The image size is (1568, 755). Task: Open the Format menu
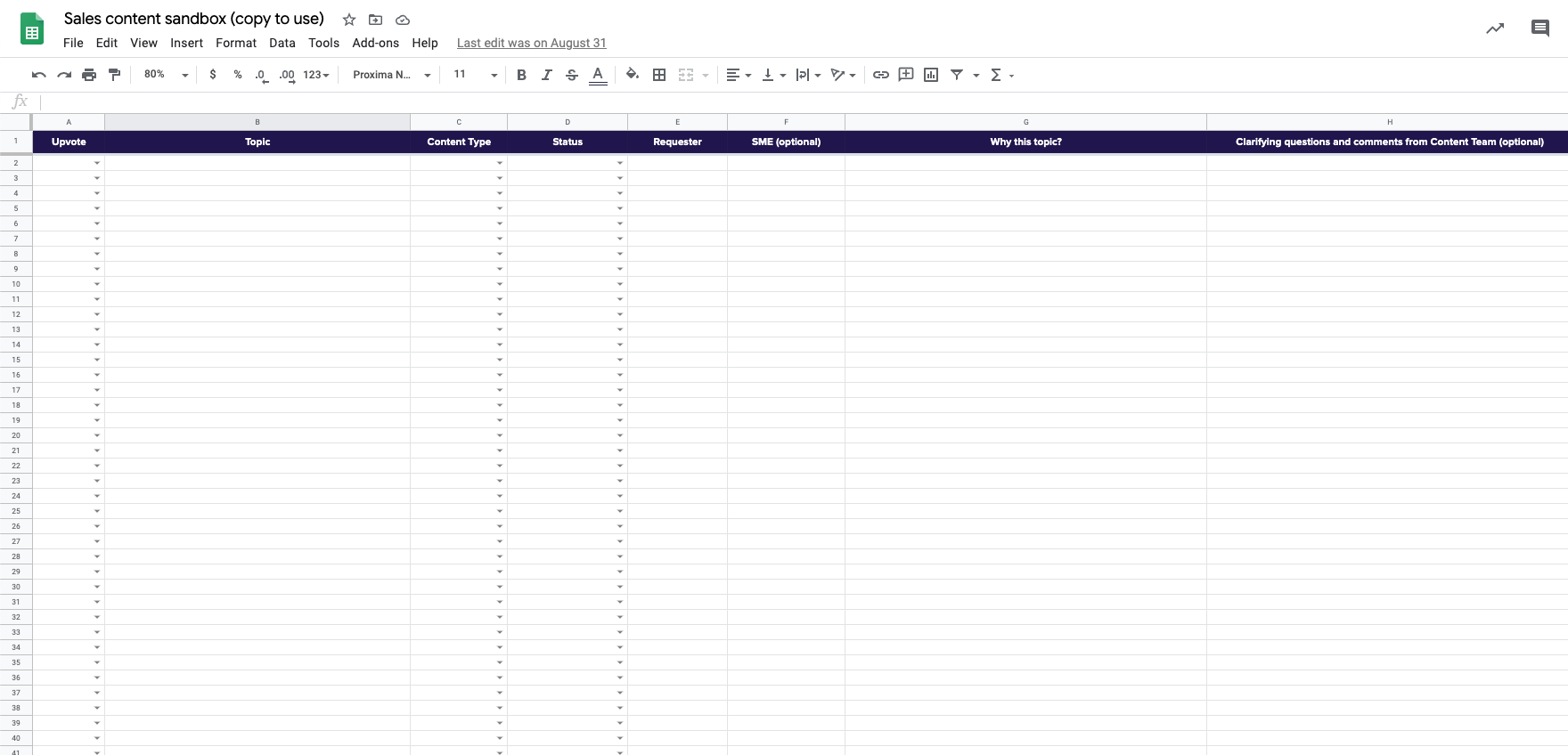[x=236, y=43]
